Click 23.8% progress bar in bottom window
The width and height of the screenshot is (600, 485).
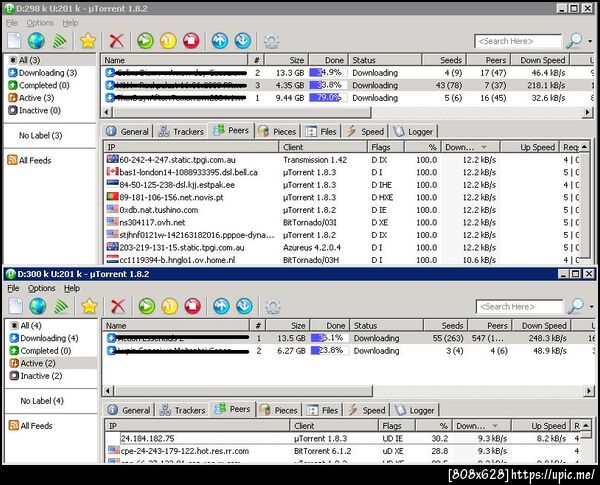tap(330, 350)
